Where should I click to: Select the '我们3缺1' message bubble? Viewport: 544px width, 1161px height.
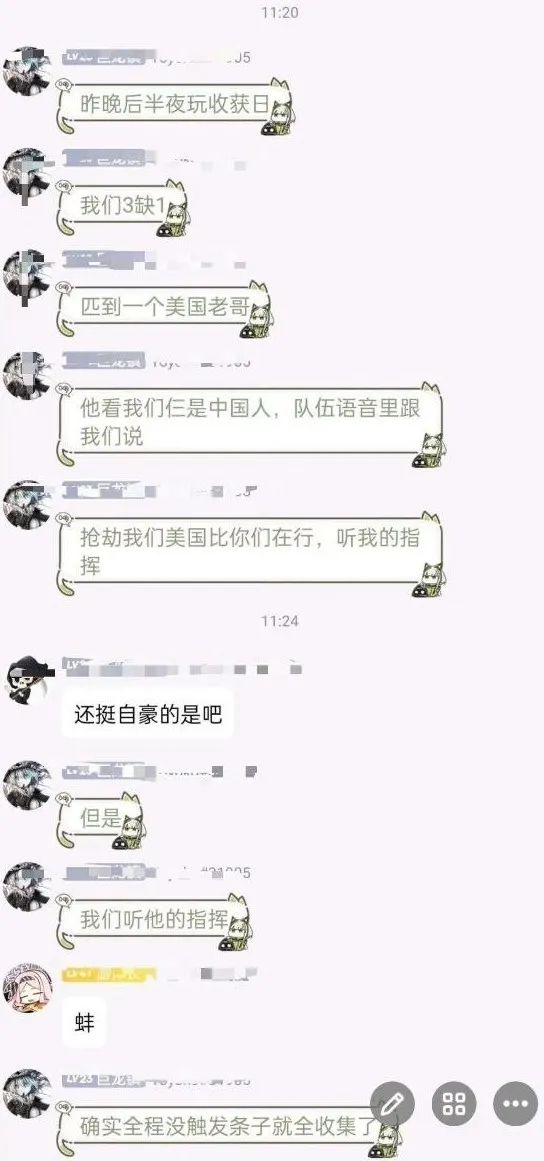pyautogui.click(x=124, y=208)
